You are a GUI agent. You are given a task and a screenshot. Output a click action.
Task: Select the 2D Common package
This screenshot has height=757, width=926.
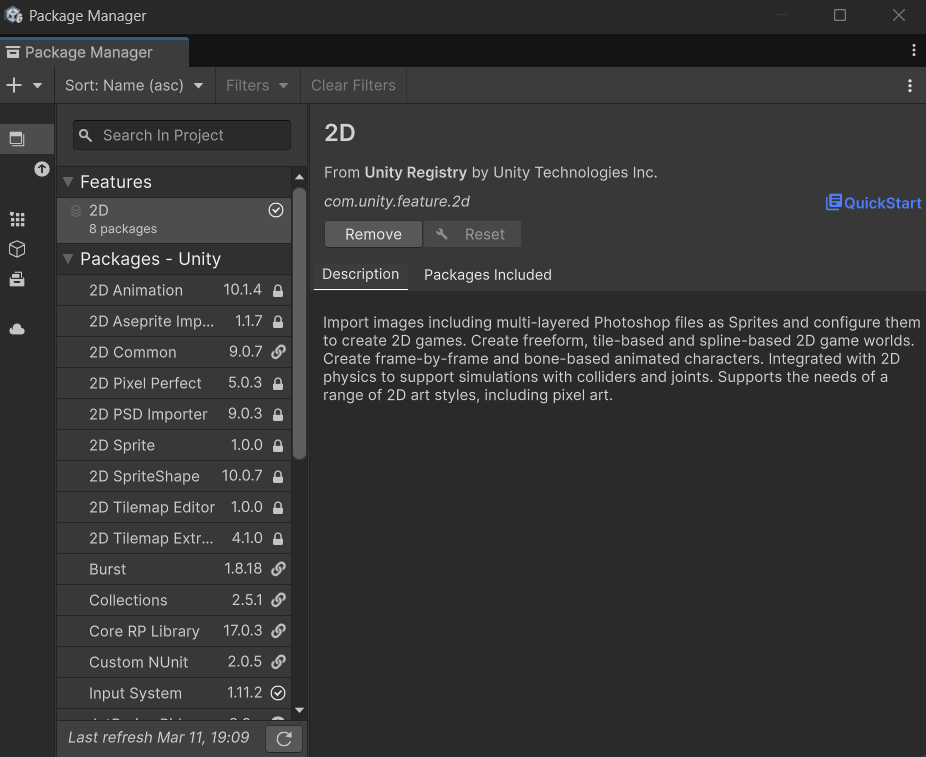point(174,352)
